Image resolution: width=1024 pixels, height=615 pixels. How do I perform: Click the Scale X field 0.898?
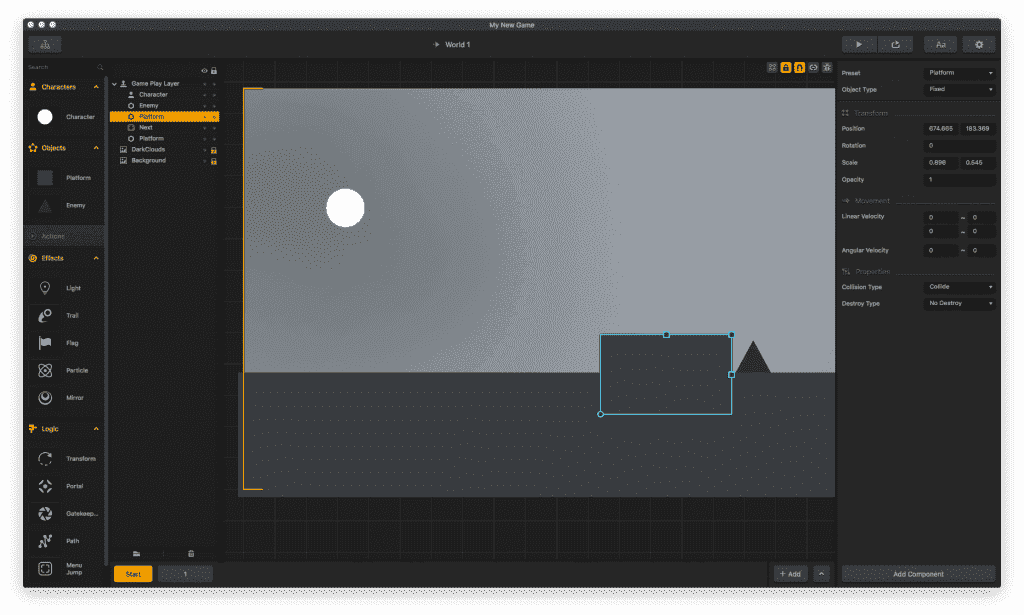click(941, 163)
